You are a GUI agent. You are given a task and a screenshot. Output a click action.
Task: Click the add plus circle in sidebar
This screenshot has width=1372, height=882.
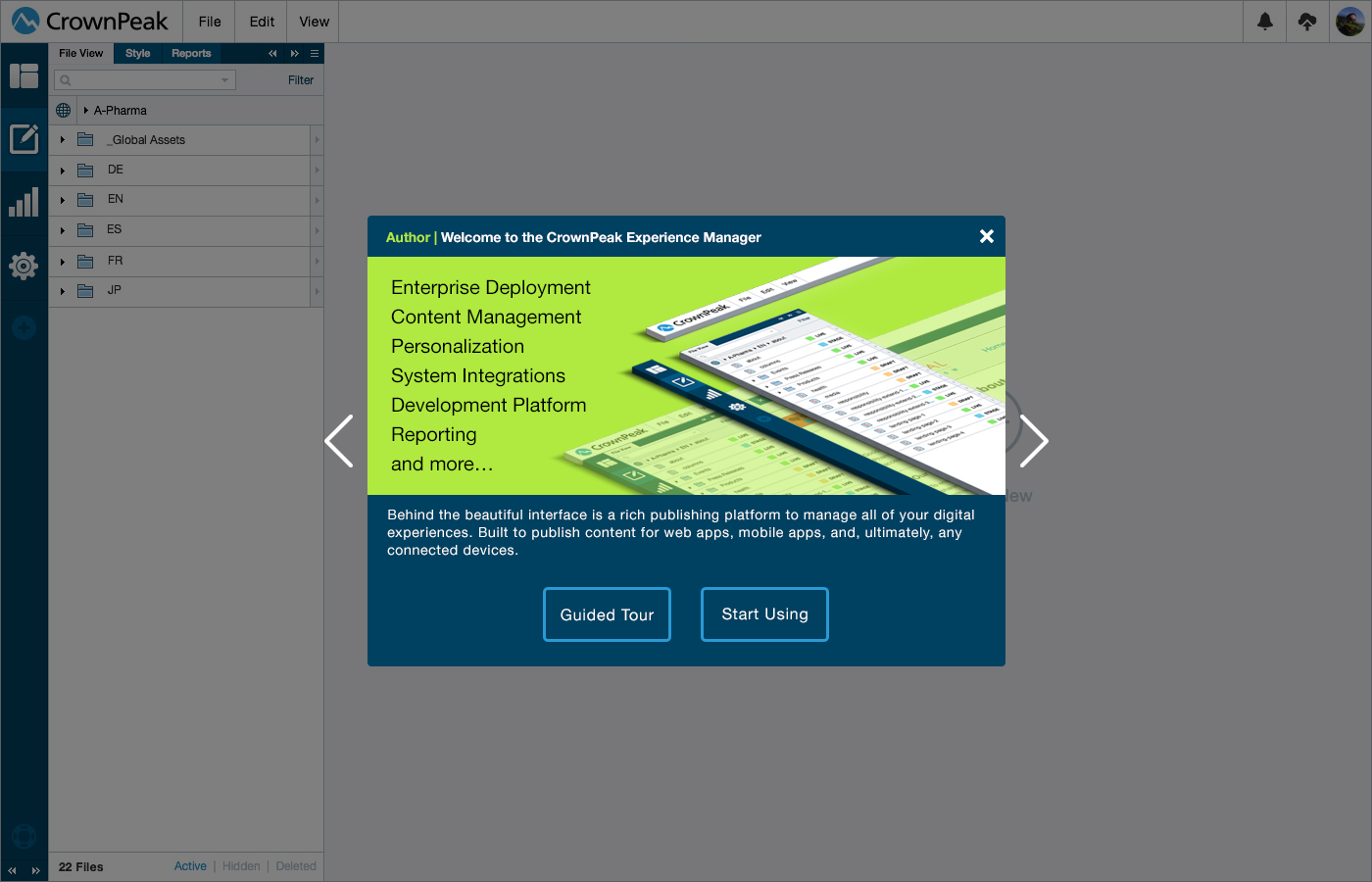pos(24,328)
